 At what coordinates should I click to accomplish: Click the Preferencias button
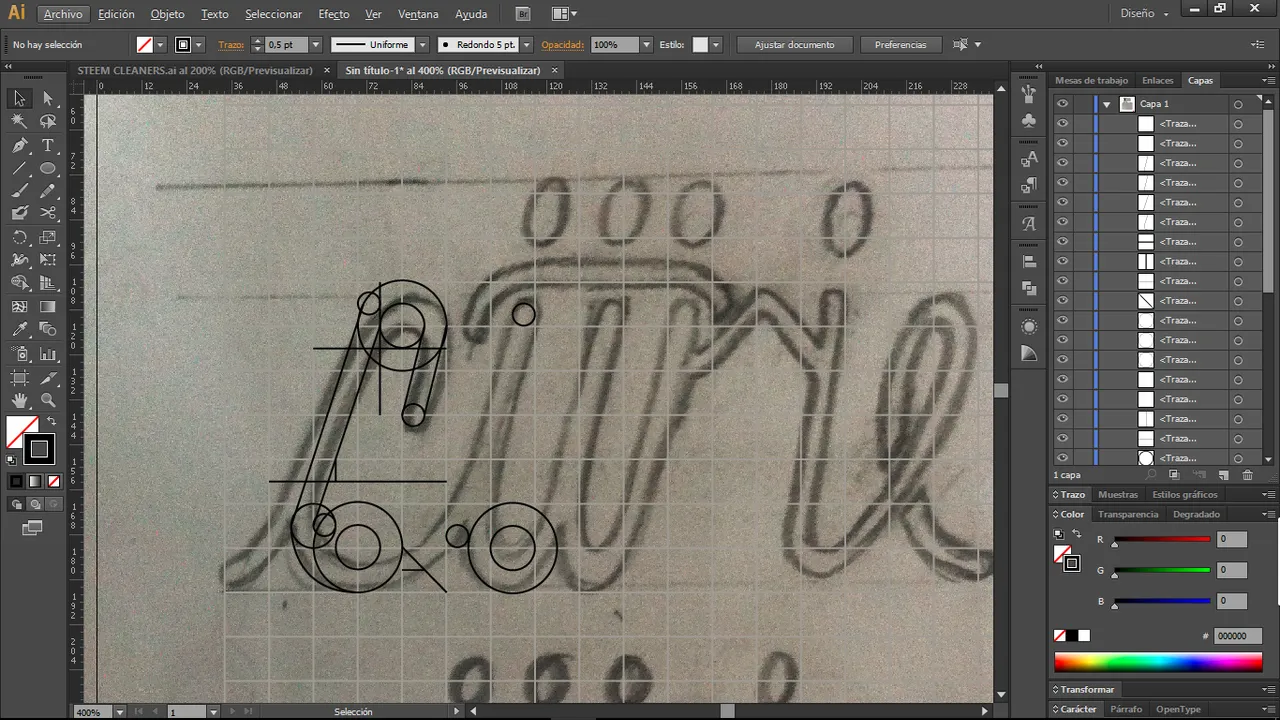click(900, 45)
